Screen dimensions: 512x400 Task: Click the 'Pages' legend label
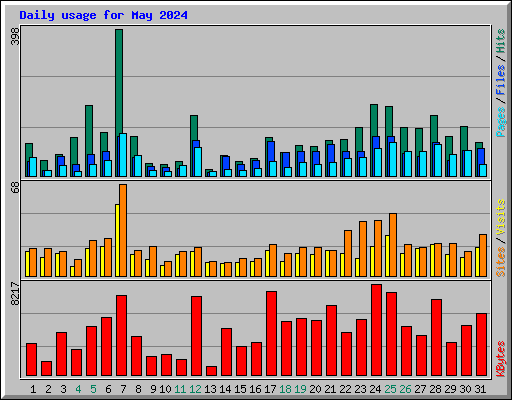click(501, 122)
